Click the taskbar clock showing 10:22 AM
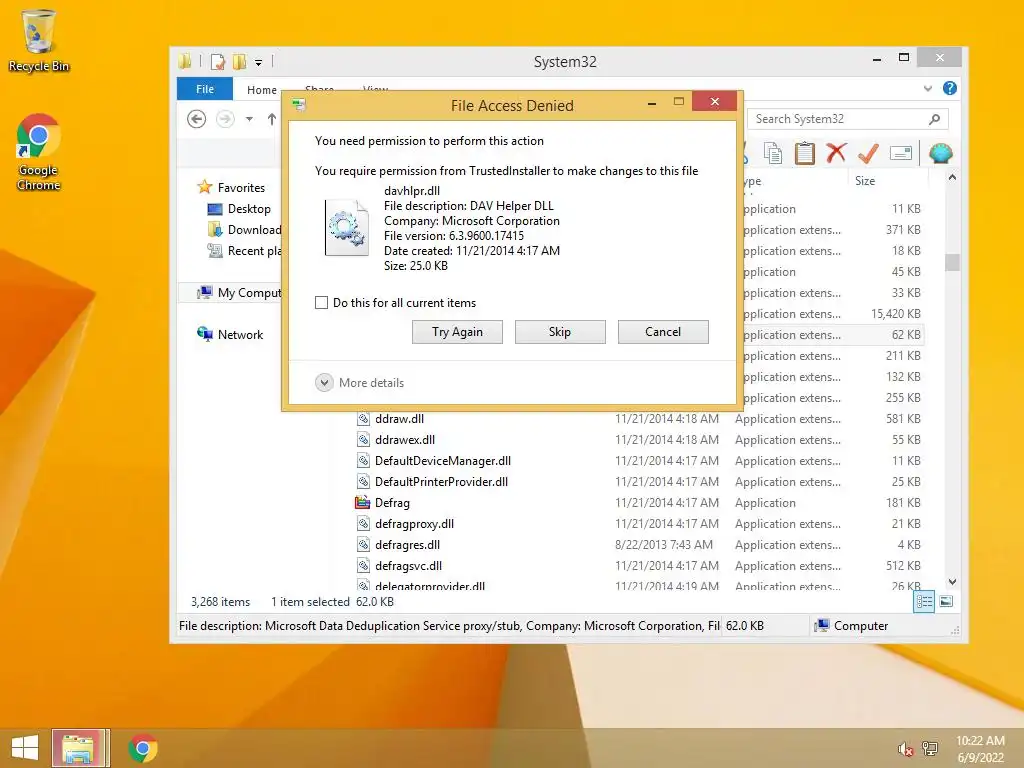This screenshot has width=1024, height=768. [980, 748]
